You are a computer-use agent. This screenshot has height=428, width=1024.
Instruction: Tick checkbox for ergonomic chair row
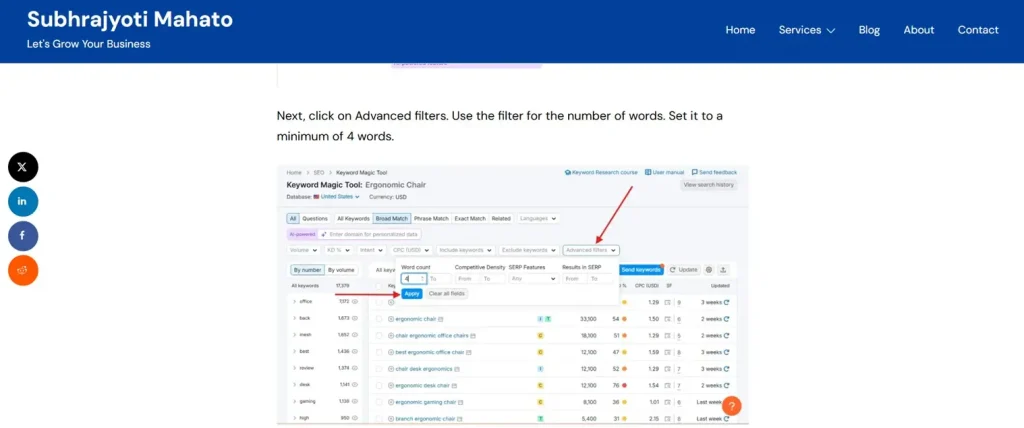[x=379, y=319]
